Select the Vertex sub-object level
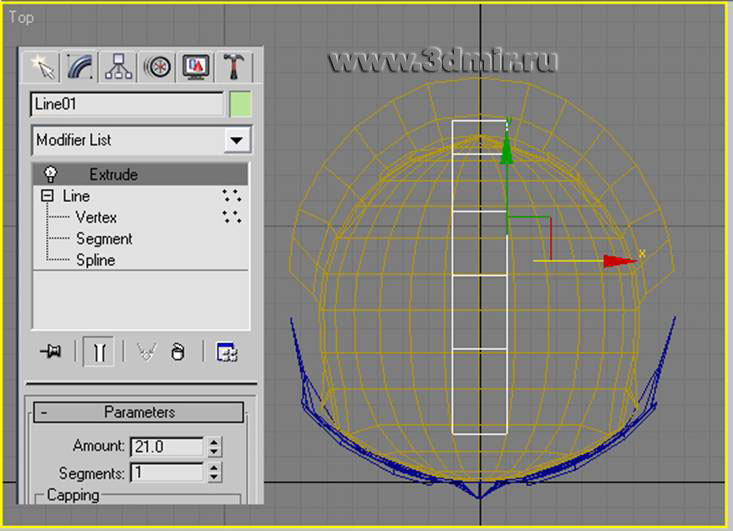 [96, 217]
